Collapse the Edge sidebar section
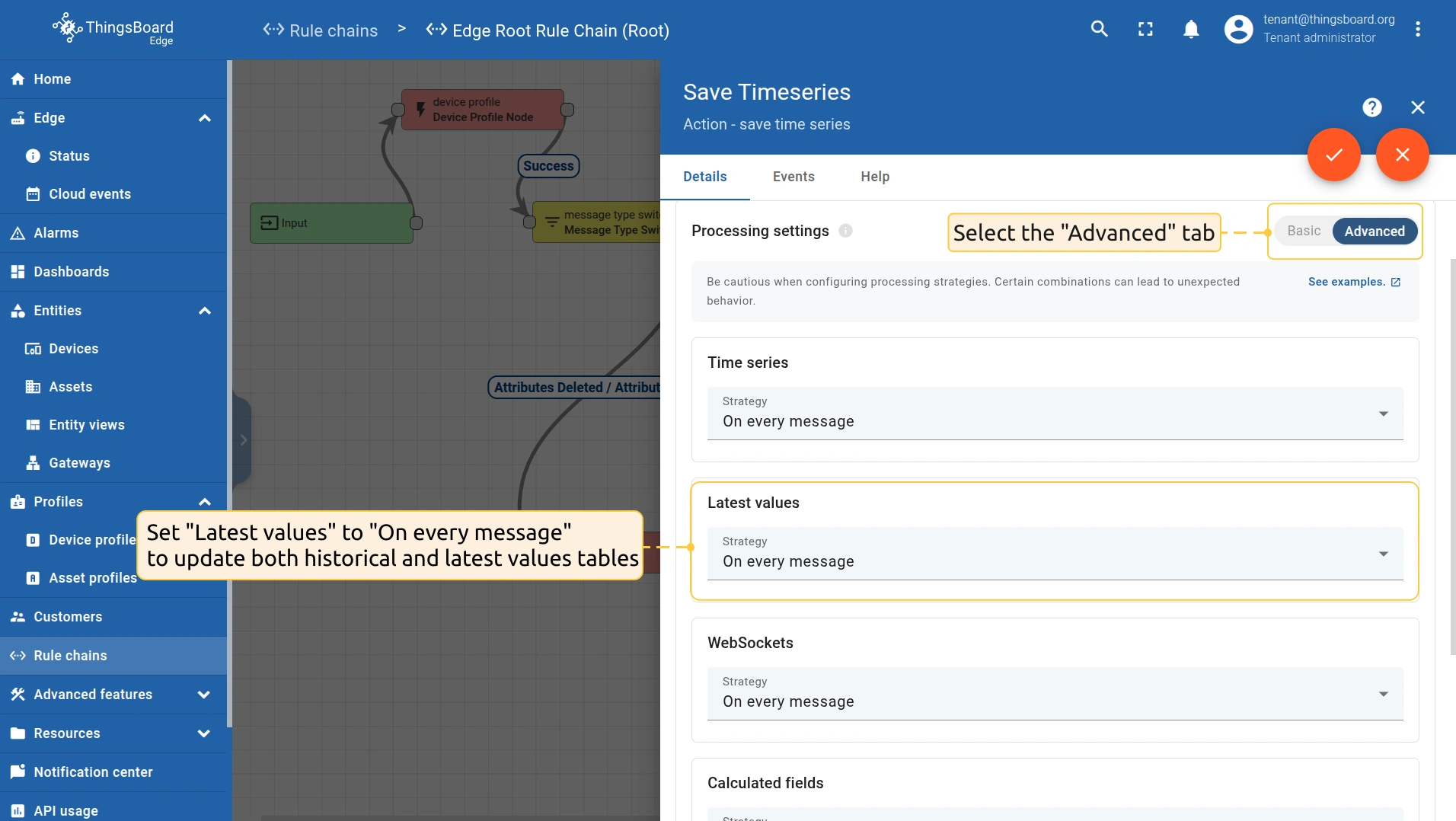This screenshot has height=821, width=1456. click(204, 118)
